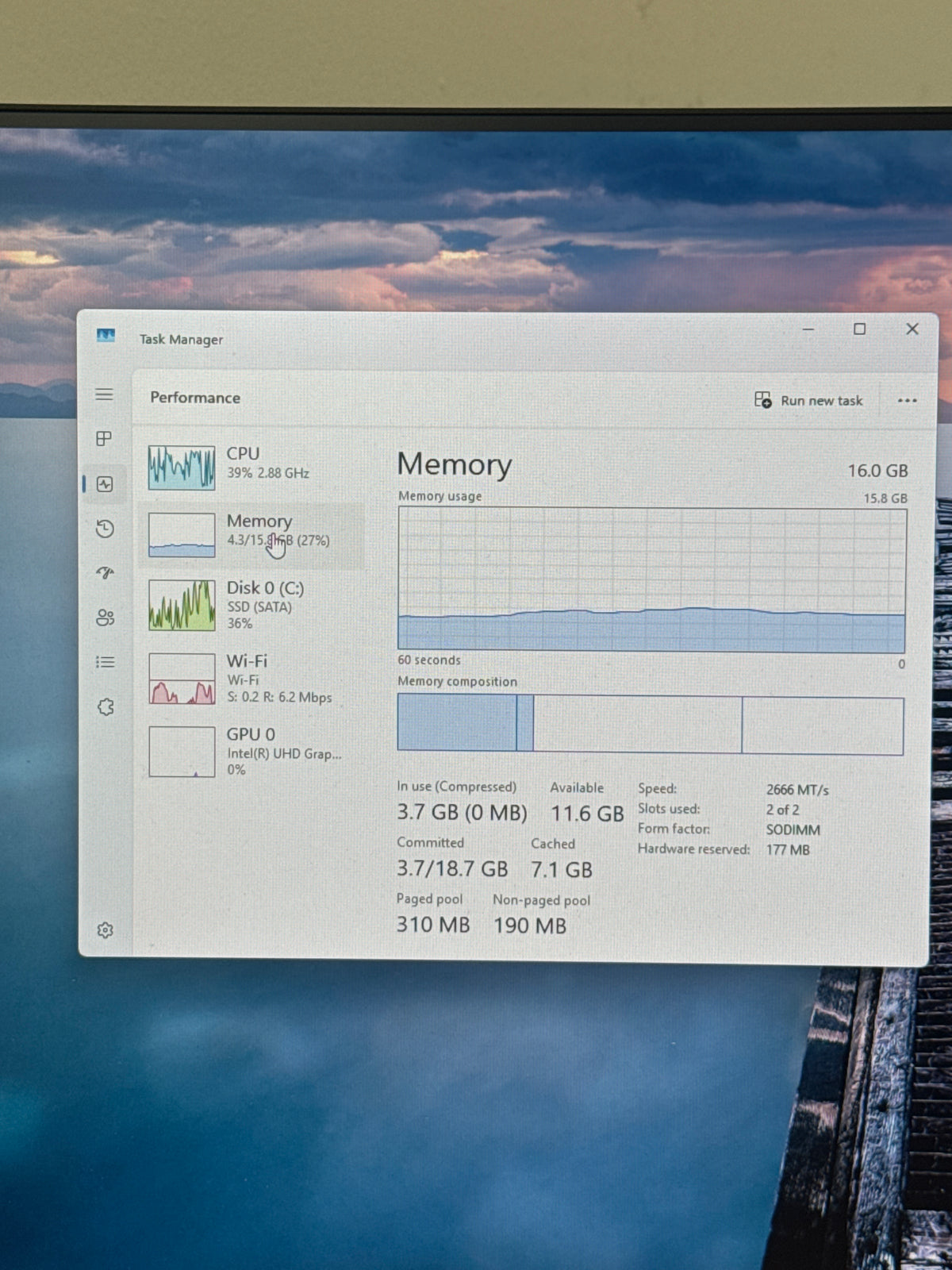Select the Performance page sidebar icon
The width and height of the screenshot is (952, 1270).
[105, 484]
